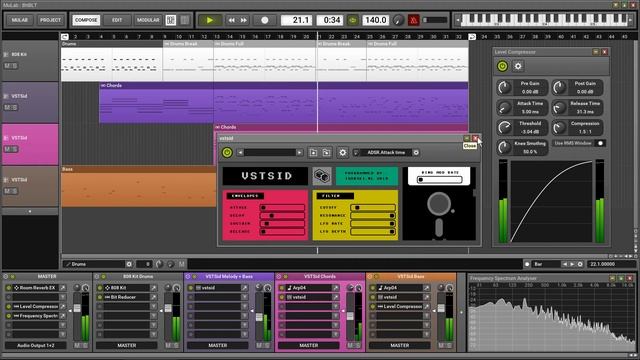640x360 pixels.
Task: Open Level Compressor settings gear
Action: coord(518,66)
